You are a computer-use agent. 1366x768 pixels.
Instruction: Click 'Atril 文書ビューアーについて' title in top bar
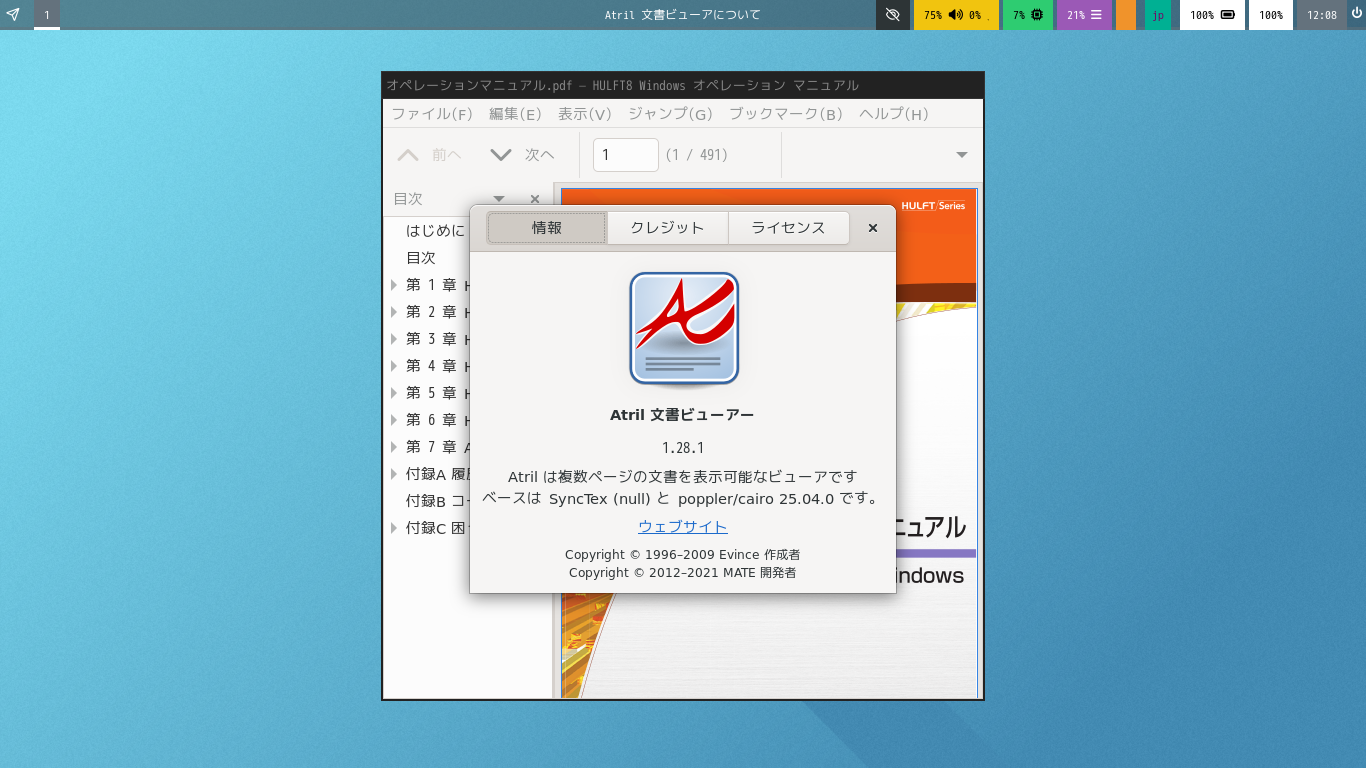pyautogui.click(x=683, y=15)
